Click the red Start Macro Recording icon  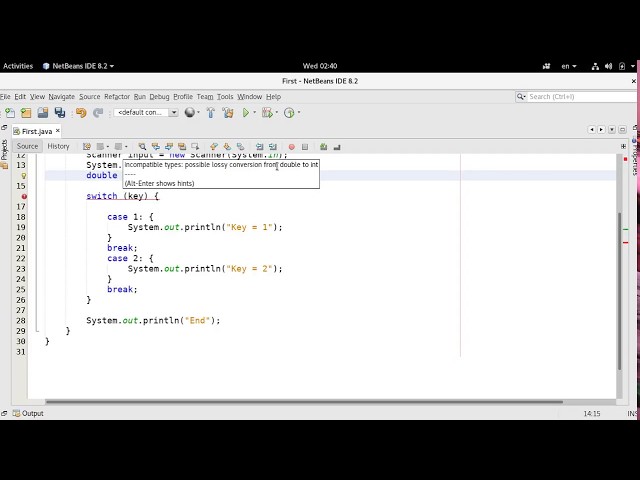tap(291, 147)
